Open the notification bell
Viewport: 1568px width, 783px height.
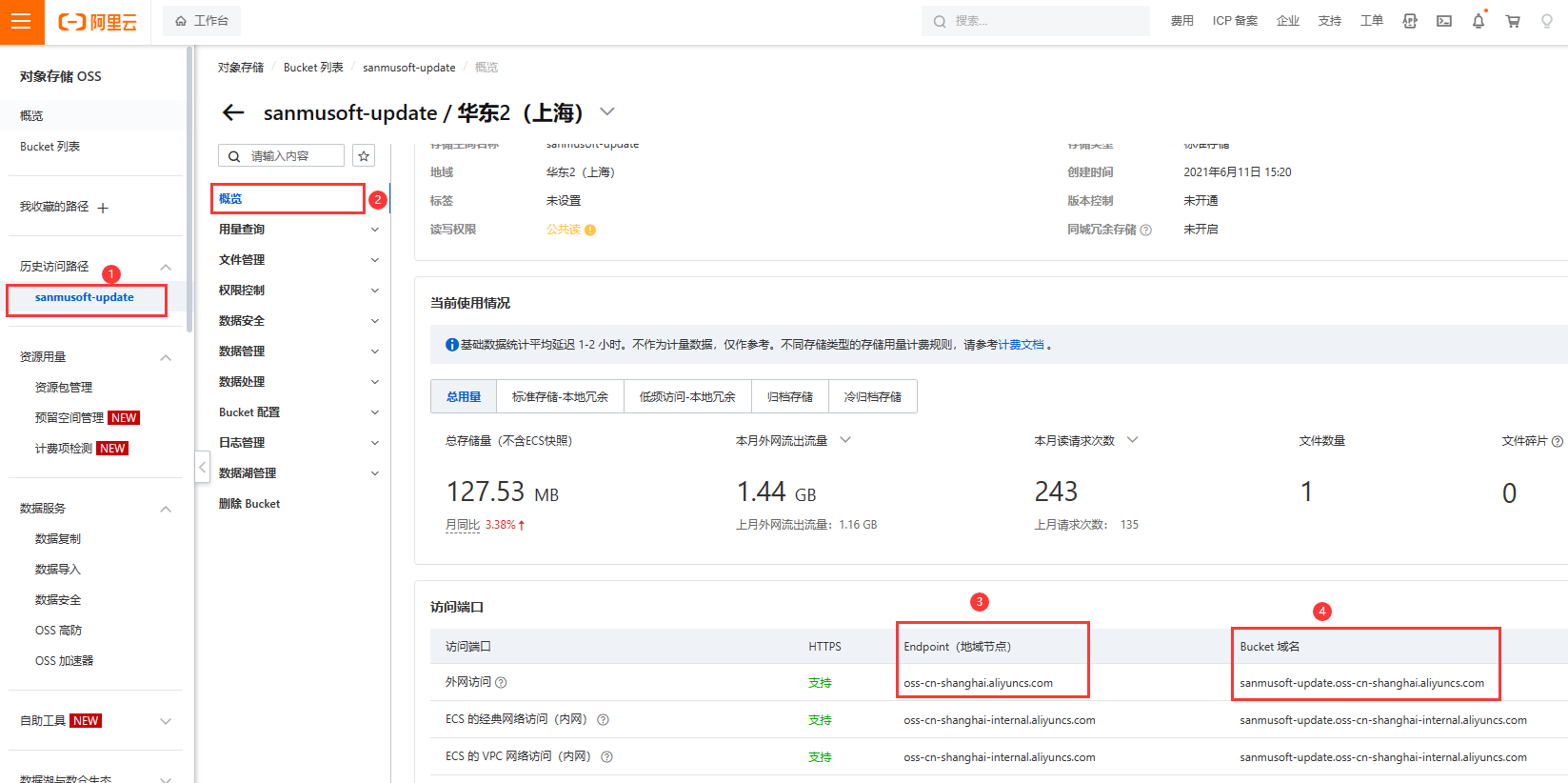tap(1479, 21)
